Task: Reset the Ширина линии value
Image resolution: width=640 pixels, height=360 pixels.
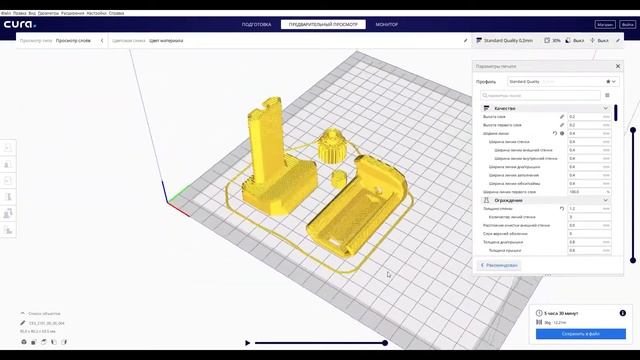Action: (x=555, y=133)
